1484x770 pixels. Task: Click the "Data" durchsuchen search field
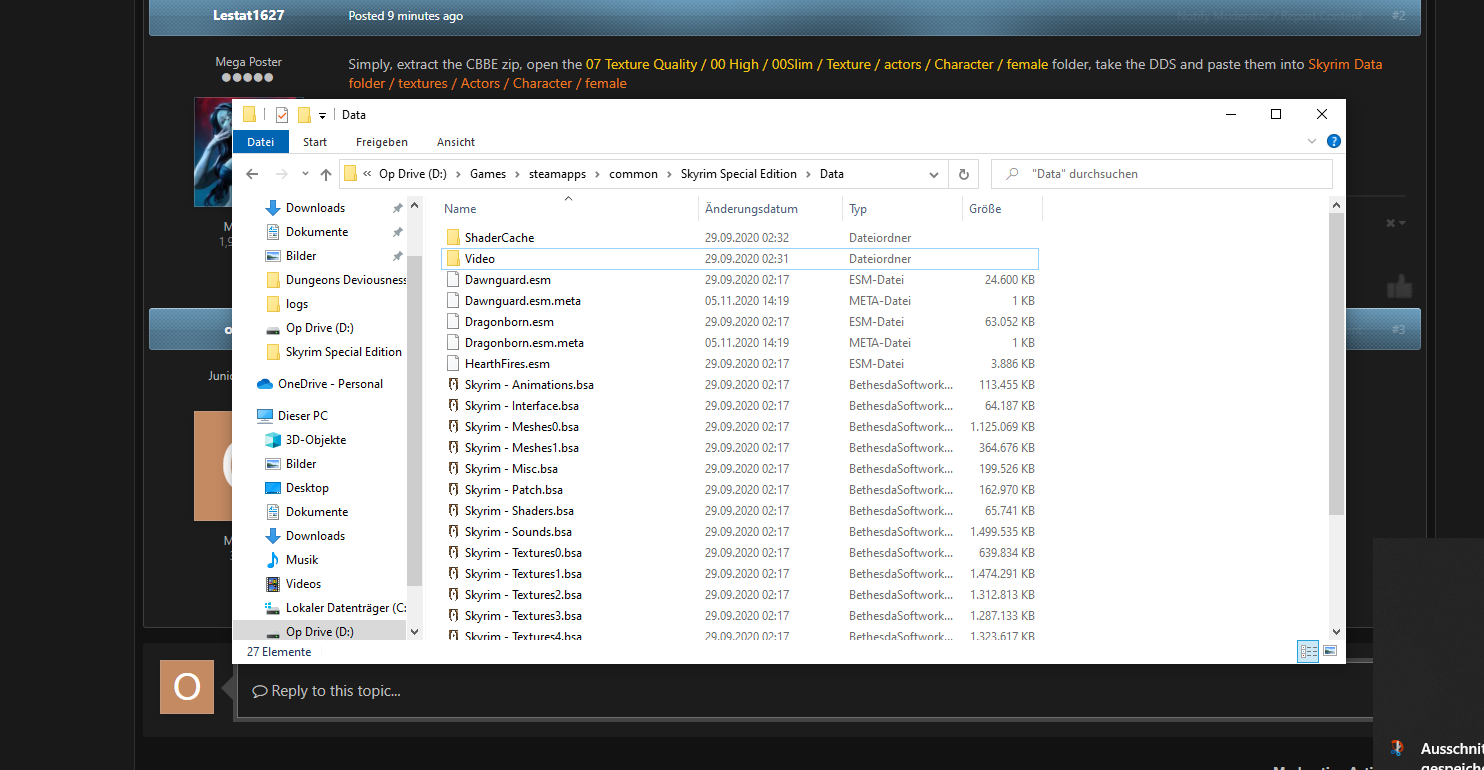[x=1162, y=174]
